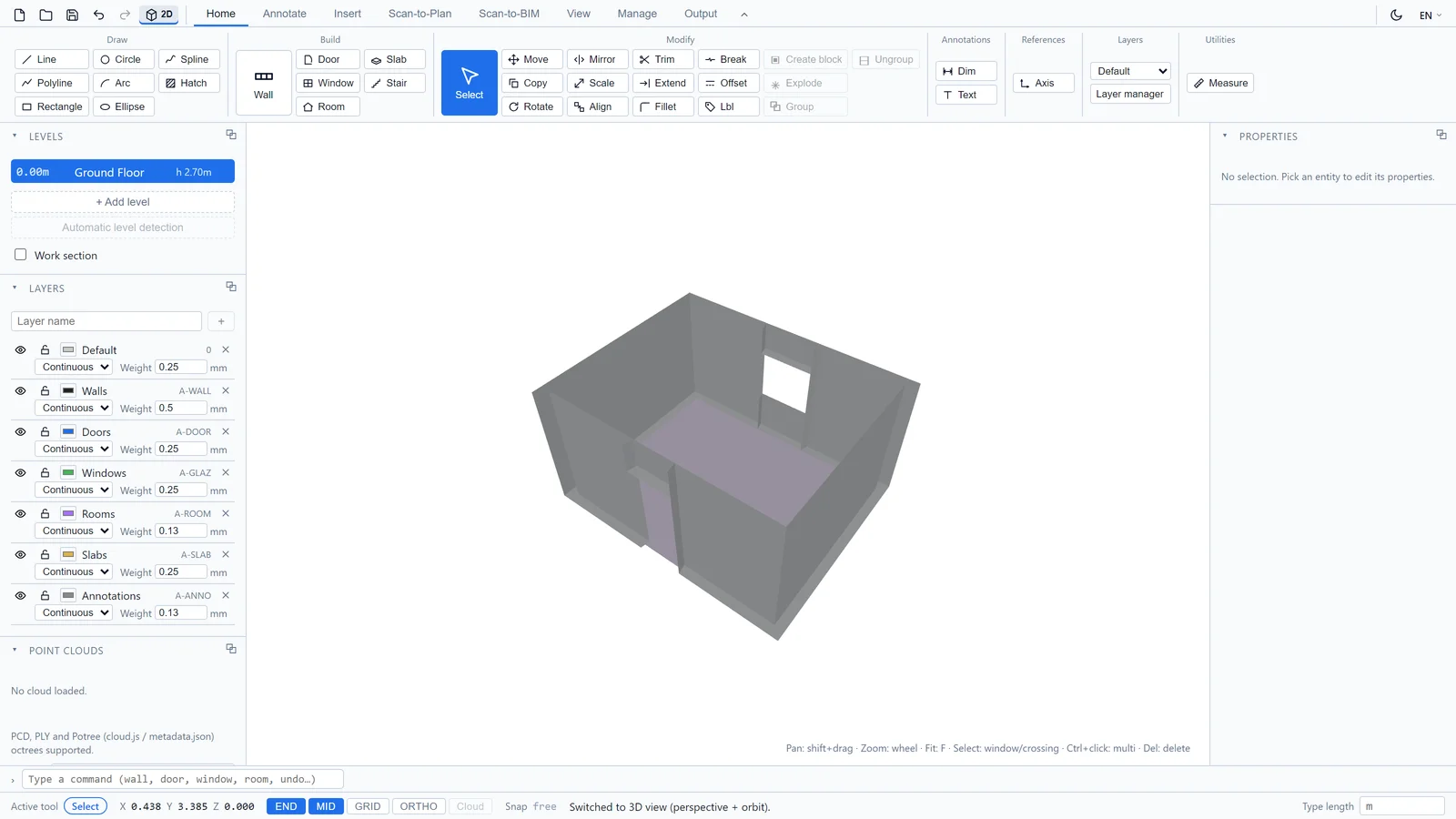
Task: Switch to the Annotate tab
Action: coord(285,14)
